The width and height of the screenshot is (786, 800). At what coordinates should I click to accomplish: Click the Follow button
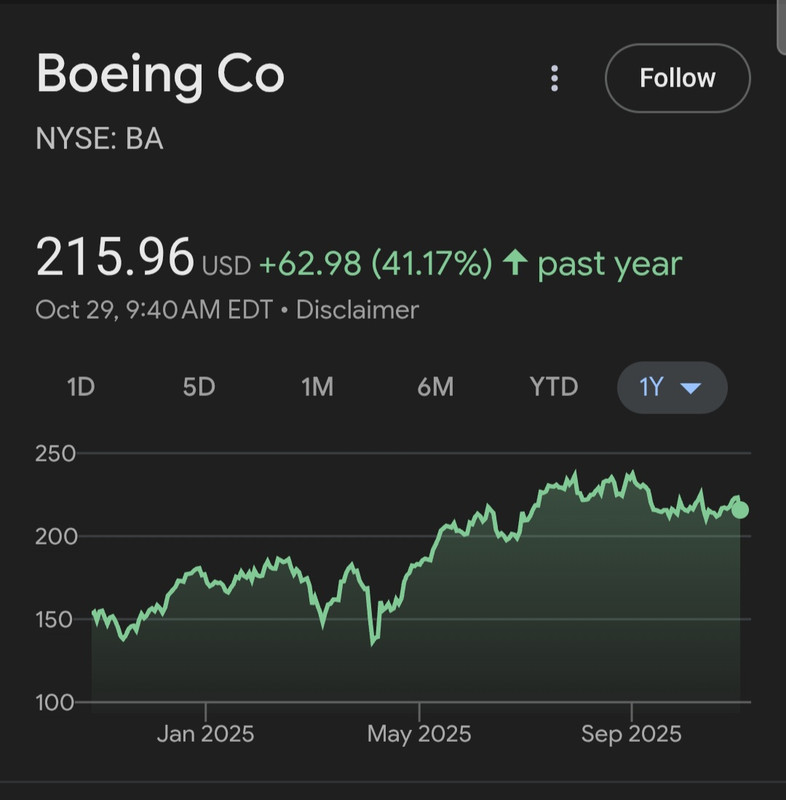point(677,78)
